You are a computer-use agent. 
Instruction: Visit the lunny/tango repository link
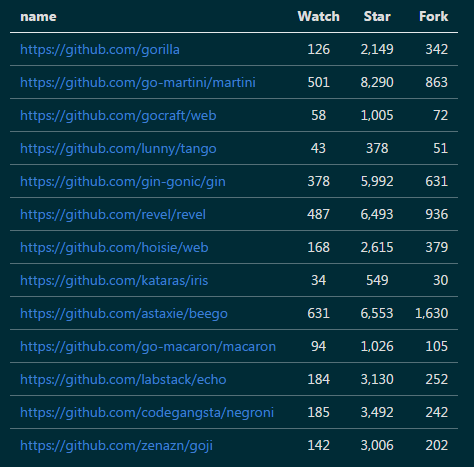(118, 149)
